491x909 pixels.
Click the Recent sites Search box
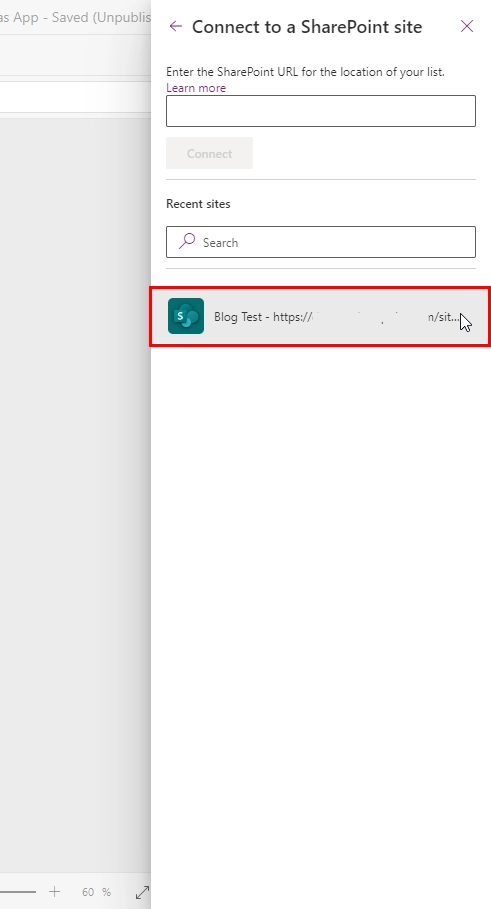pyautogui.click(x=321, y=242)
